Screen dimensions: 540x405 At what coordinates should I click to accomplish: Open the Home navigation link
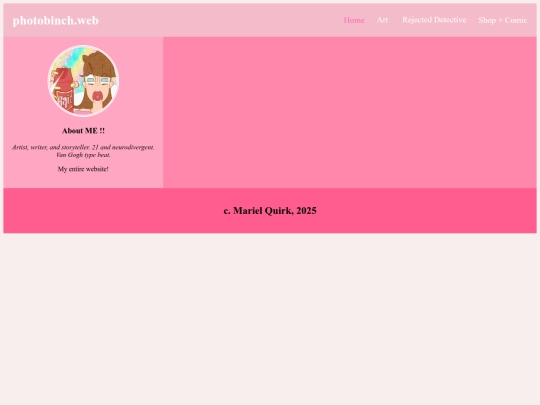pyautogui.click(x=354, y=20)
